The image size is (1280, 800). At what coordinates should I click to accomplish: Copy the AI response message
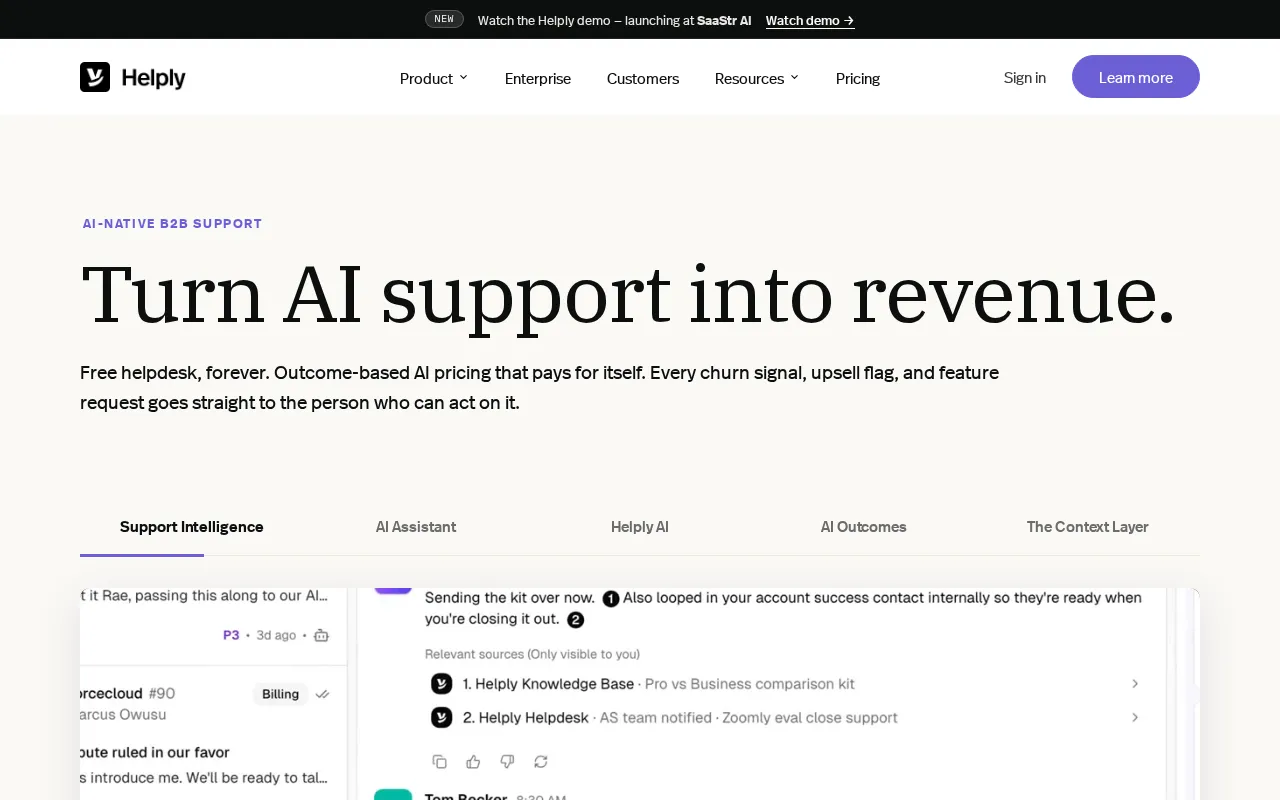439,762
